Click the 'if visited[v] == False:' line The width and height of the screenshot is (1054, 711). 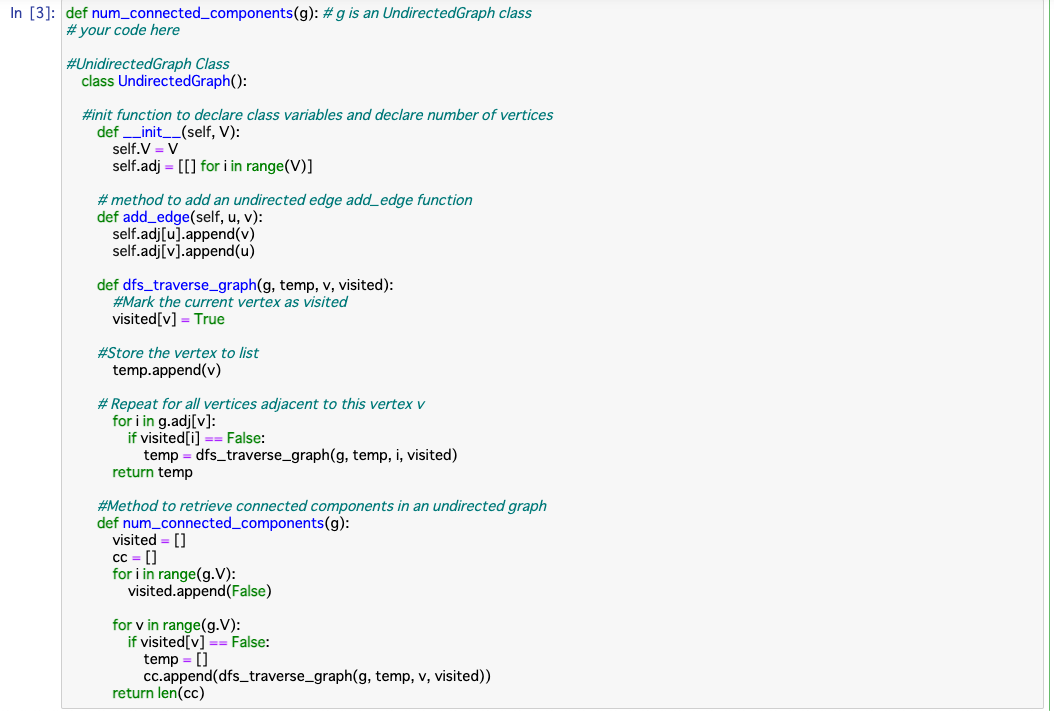199,642
